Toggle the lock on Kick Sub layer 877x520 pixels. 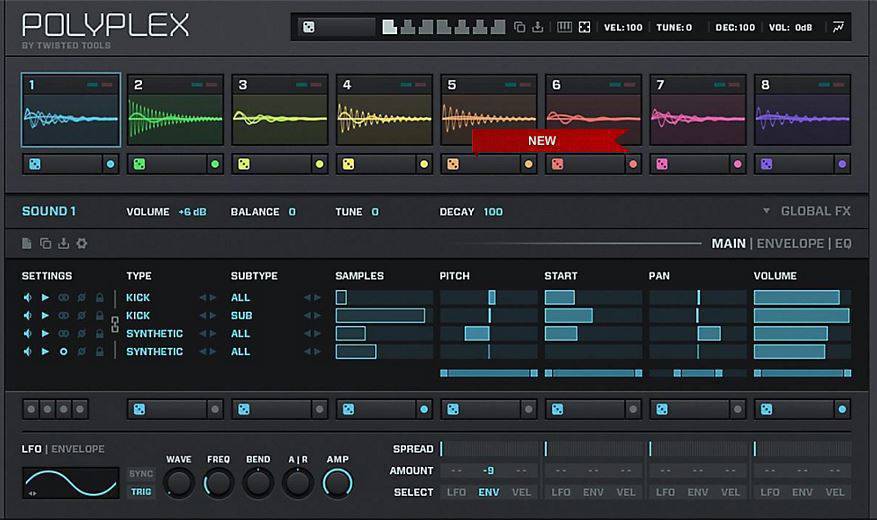coord(100,315)
